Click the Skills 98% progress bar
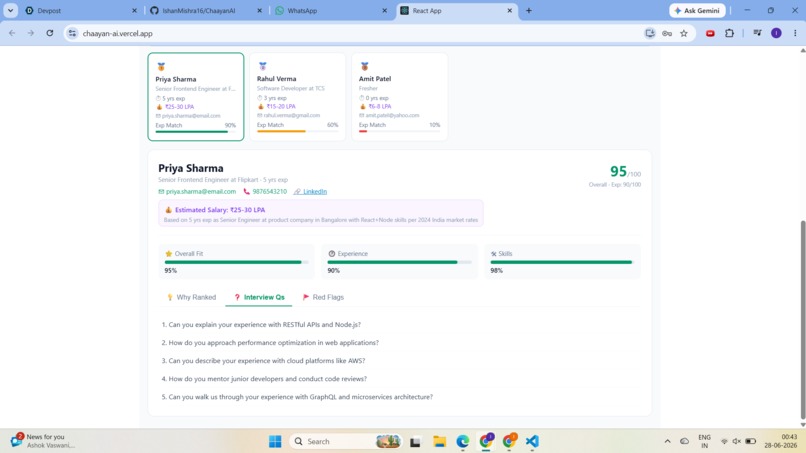 562,262
